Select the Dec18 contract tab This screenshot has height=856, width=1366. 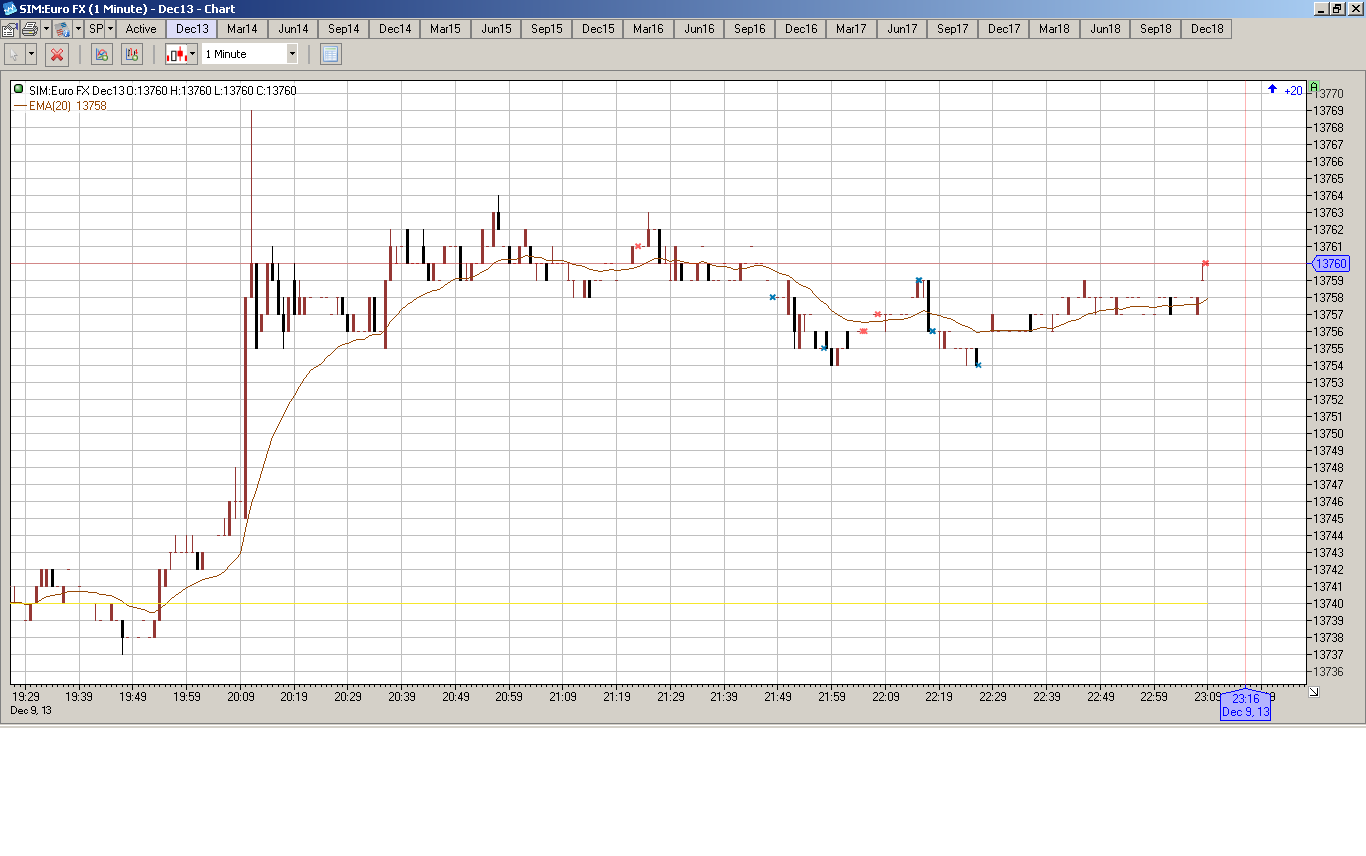tap(1207, 29)
